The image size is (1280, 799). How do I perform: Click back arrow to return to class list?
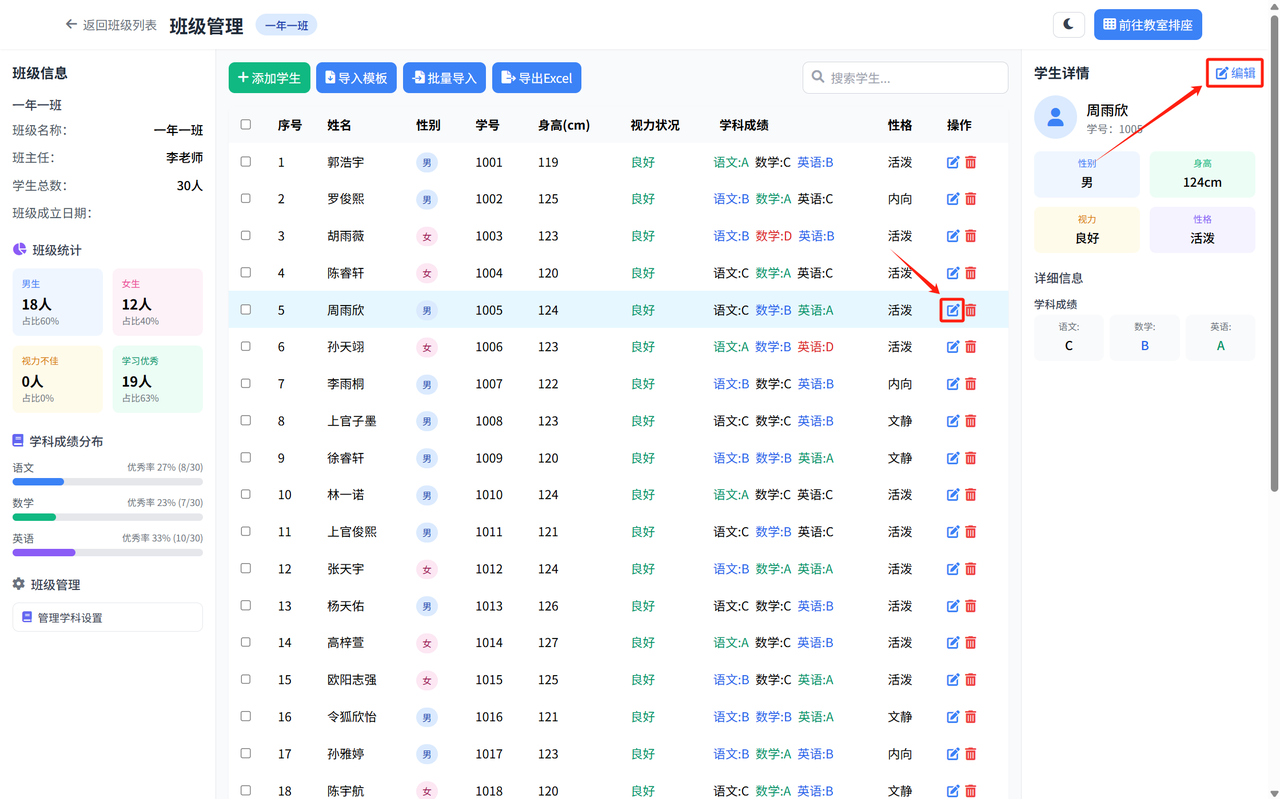(x=71, y=25)
